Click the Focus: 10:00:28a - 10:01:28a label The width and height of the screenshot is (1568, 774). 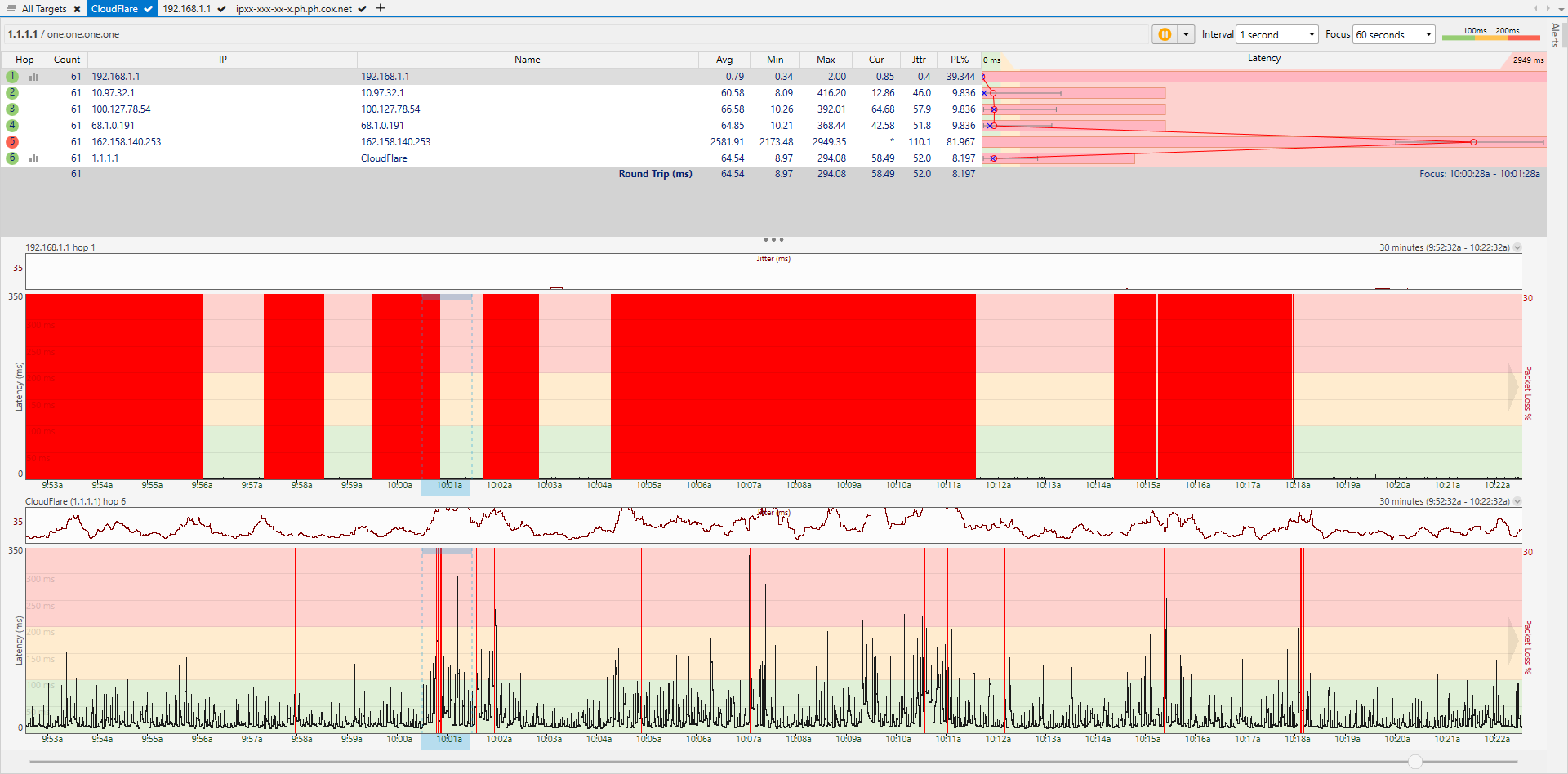1479,174
